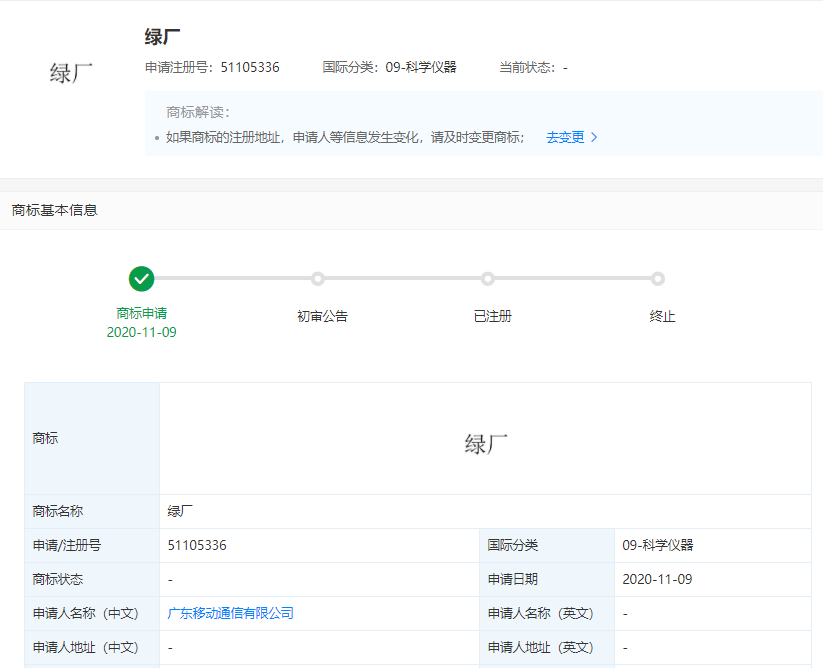Click the 已注册 step circle on the timeline

pyautogui.click(x=488, y=279)
